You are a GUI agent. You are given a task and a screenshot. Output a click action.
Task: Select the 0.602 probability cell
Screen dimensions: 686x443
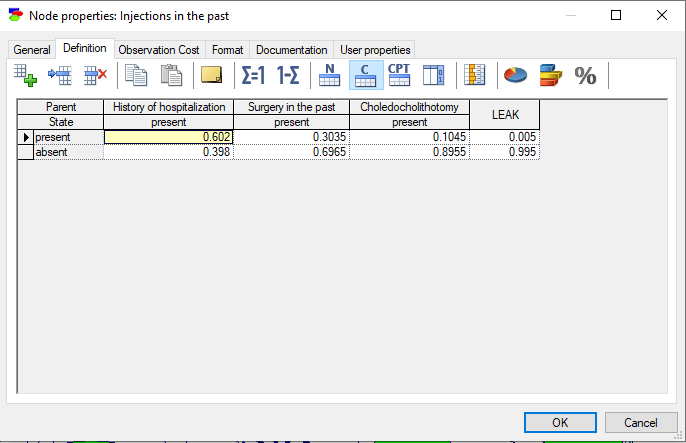pyautogui.click(x=168, y=137)
